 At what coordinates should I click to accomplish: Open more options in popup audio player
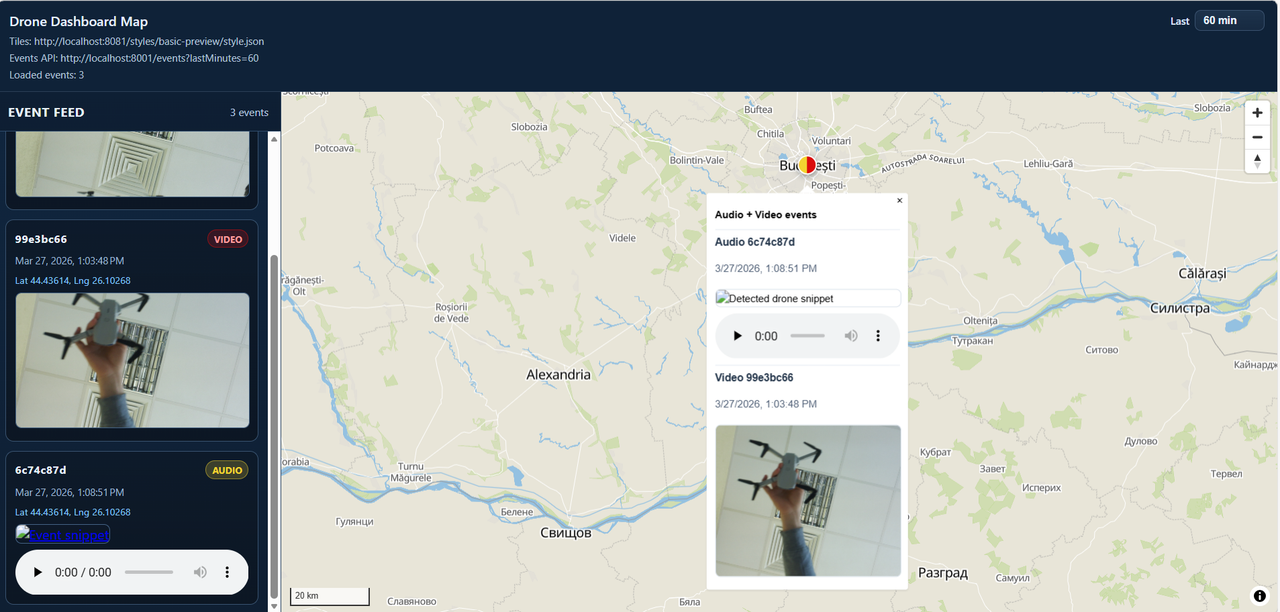tap(878, 336)
